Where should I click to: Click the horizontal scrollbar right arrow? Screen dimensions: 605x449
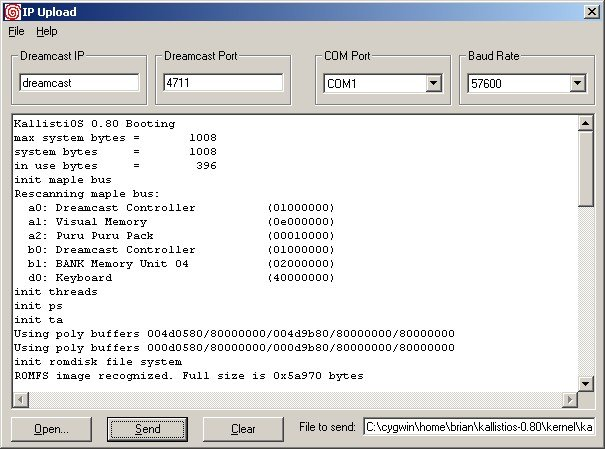pyautogui.click(x=570, y=400)
